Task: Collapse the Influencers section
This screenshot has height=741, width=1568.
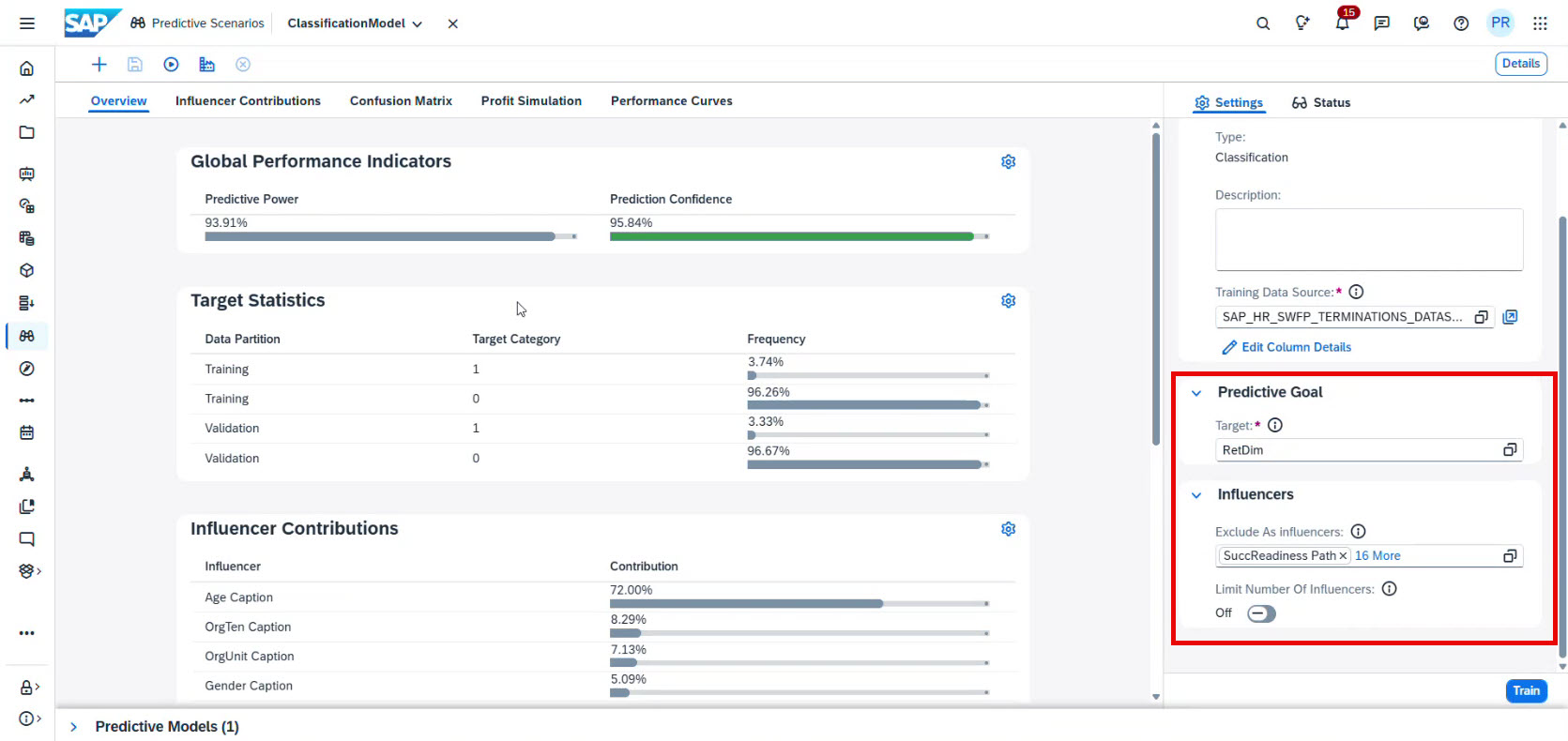Action: [x=1196, y=495]
